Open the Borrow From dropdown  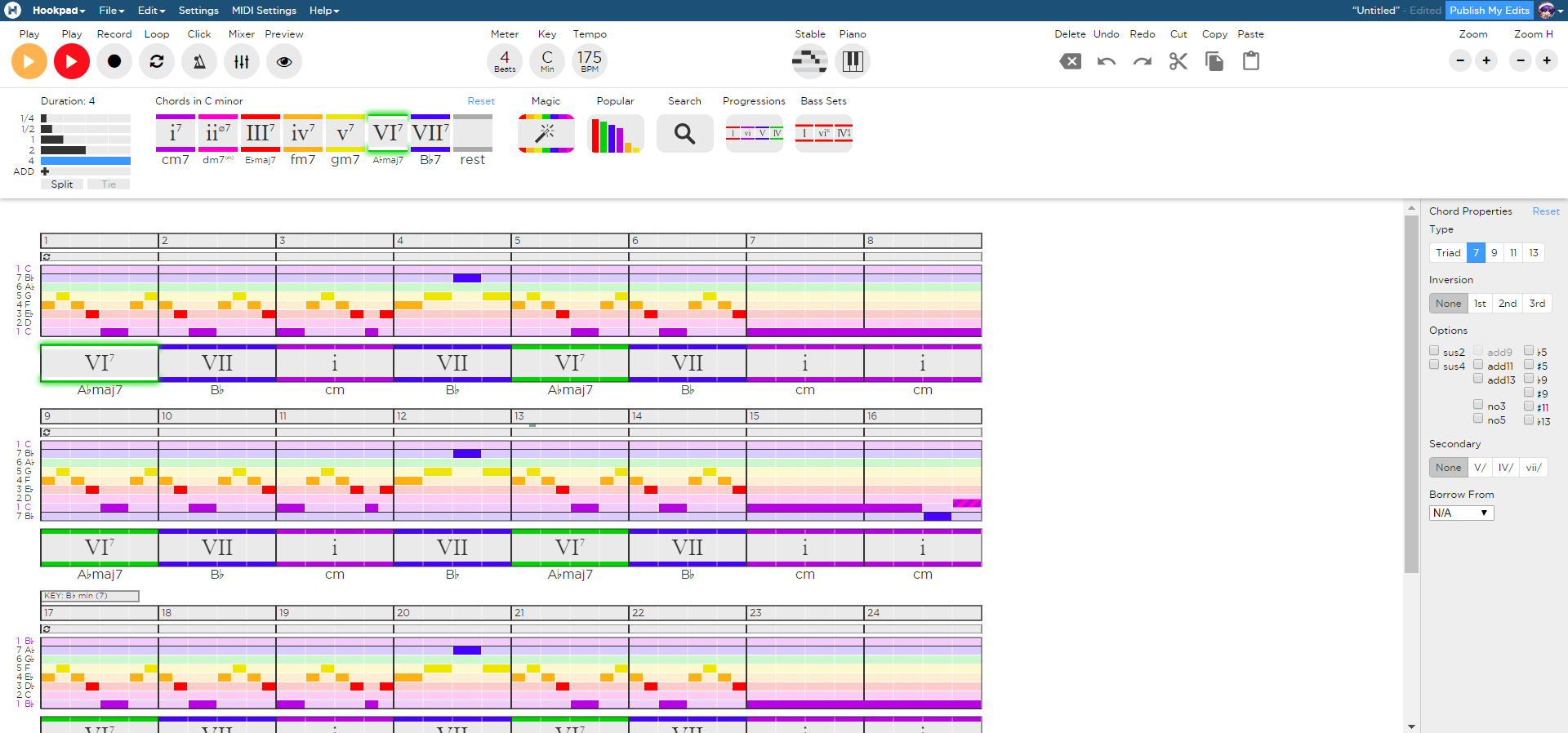pyautogui.click(x=1461, y=513)
